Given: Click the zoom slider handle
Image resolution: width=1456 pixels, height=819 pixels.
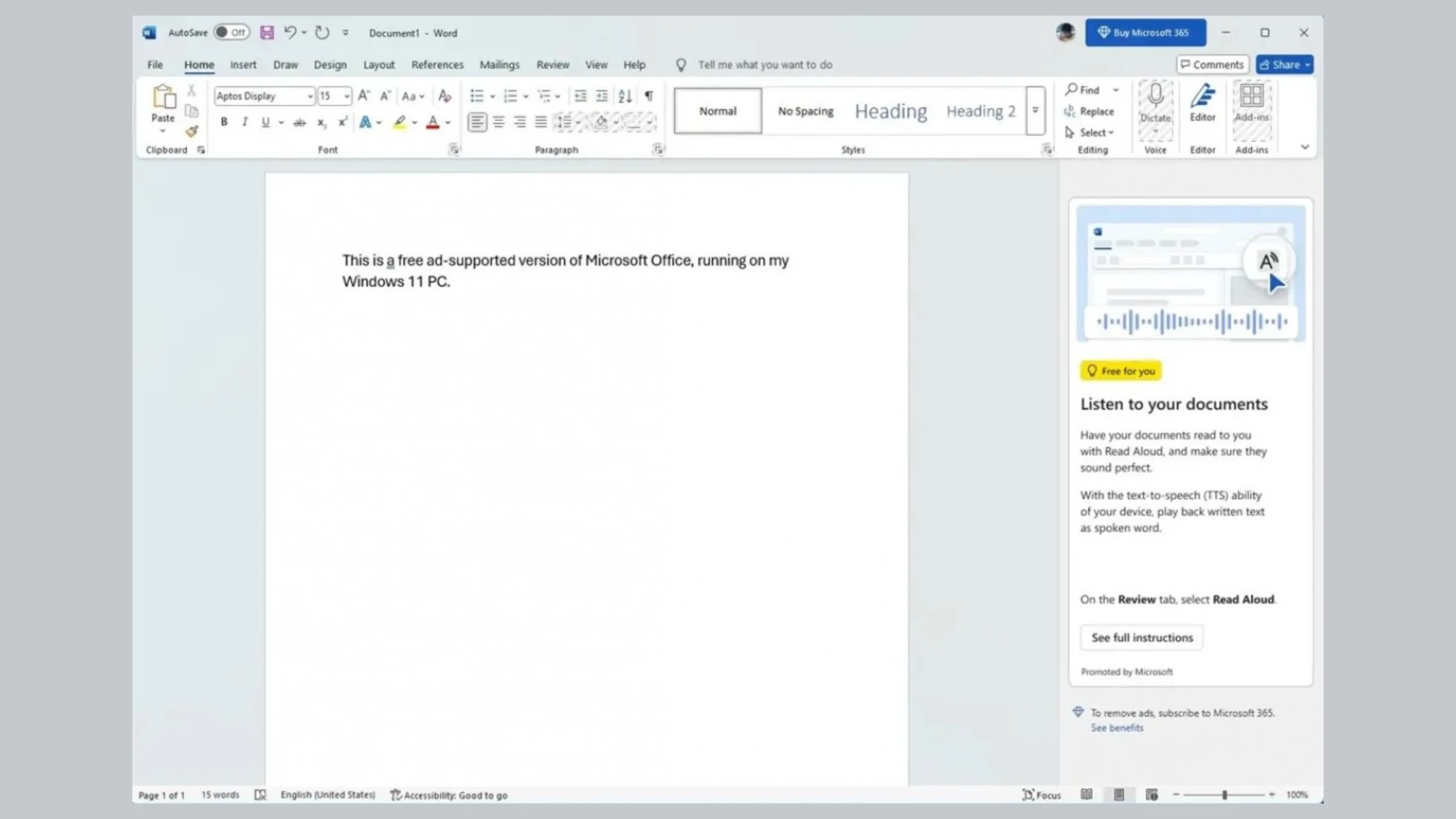Looking at the screenshot, I should coord(1225,795).
